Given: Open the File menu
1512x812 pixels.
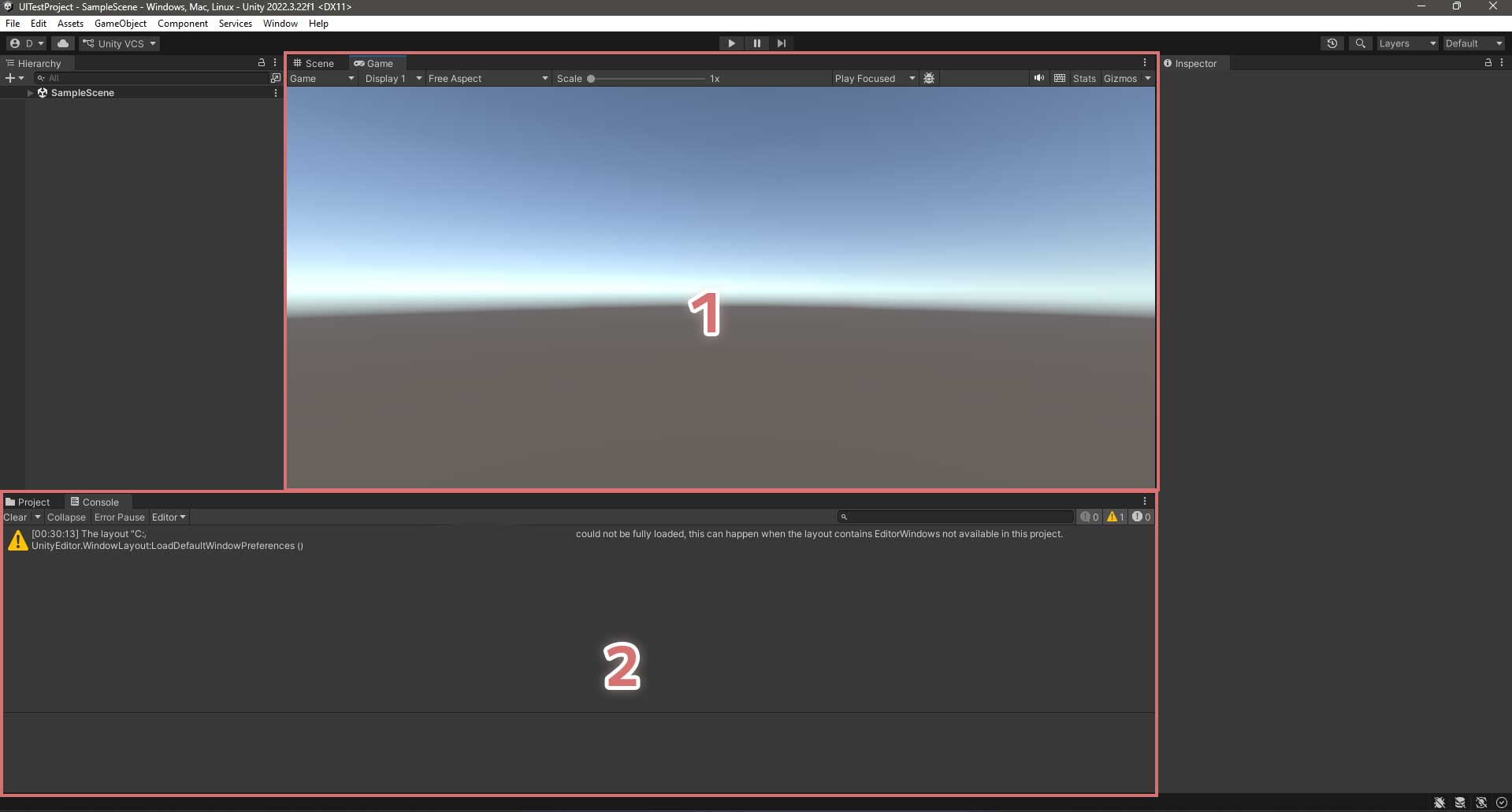Looking at the screenshot, I should click(x=13, y=24).
